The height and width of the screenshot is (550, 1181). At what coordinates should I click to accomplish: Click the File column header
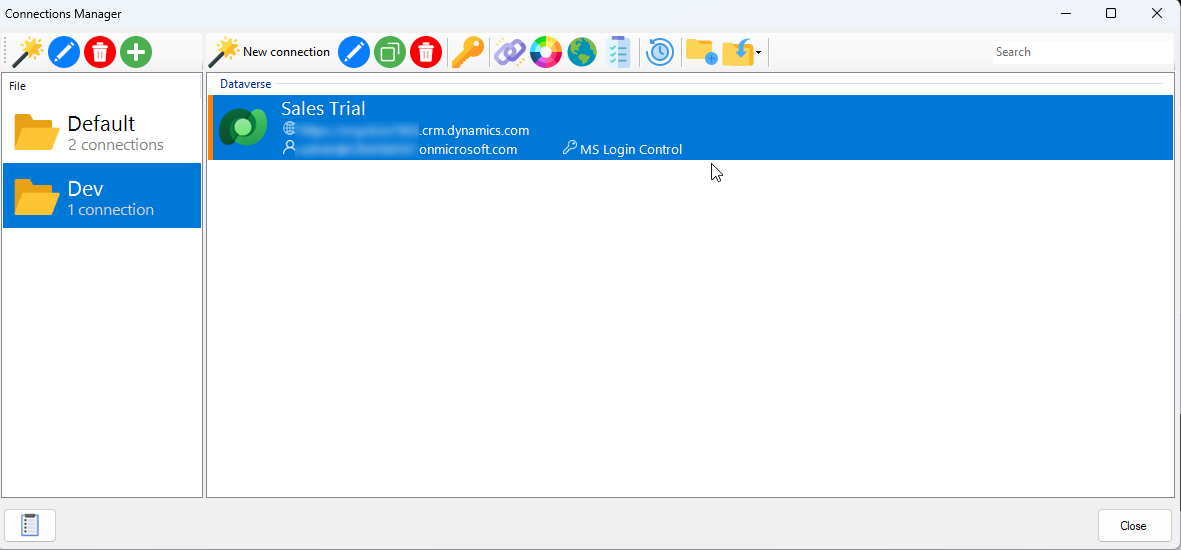click(17, 86)
